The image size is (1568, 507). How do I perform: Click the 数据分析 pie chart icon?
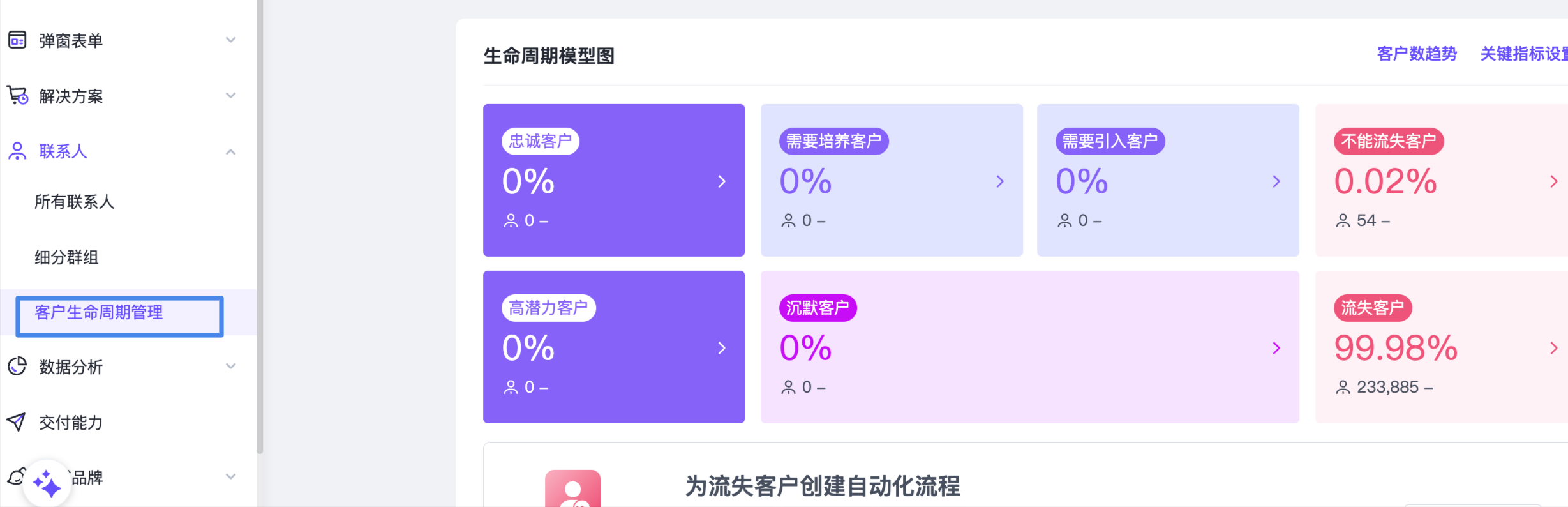[x=17, y=367]
